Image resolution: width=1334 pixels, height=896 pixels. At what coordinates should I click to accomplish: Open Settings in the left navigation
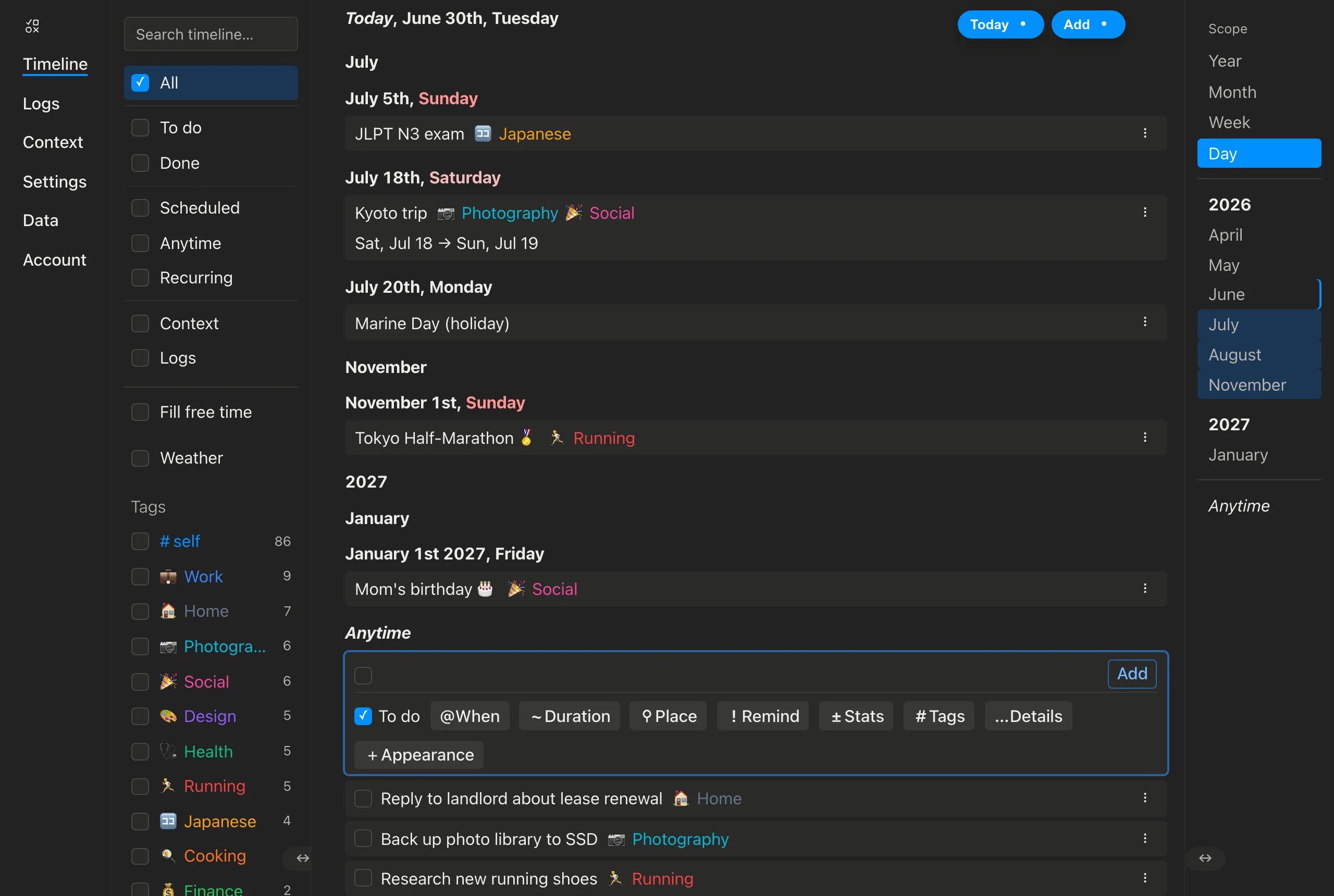coord(55,181)
